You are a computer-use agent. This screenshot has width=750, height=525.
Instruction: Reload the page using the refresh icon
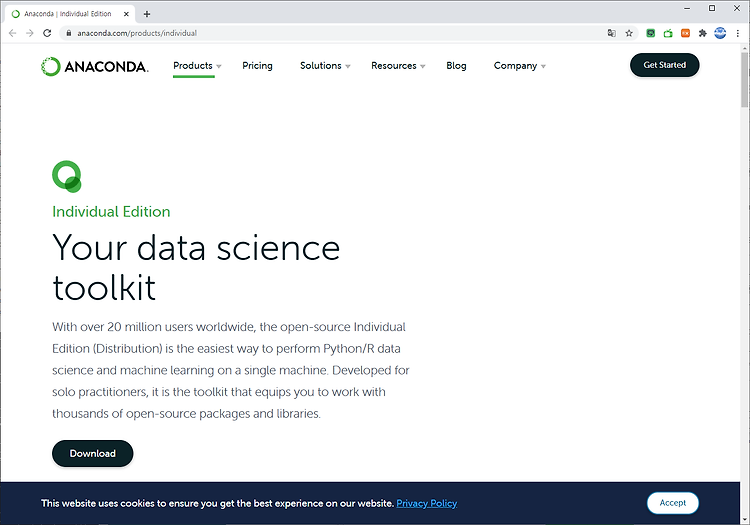click(x=47, y=33)
